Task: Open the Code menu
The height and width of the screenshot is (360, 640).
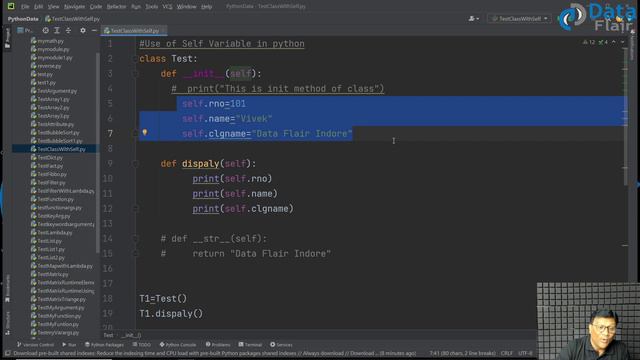Action: [x=96, y=7]
